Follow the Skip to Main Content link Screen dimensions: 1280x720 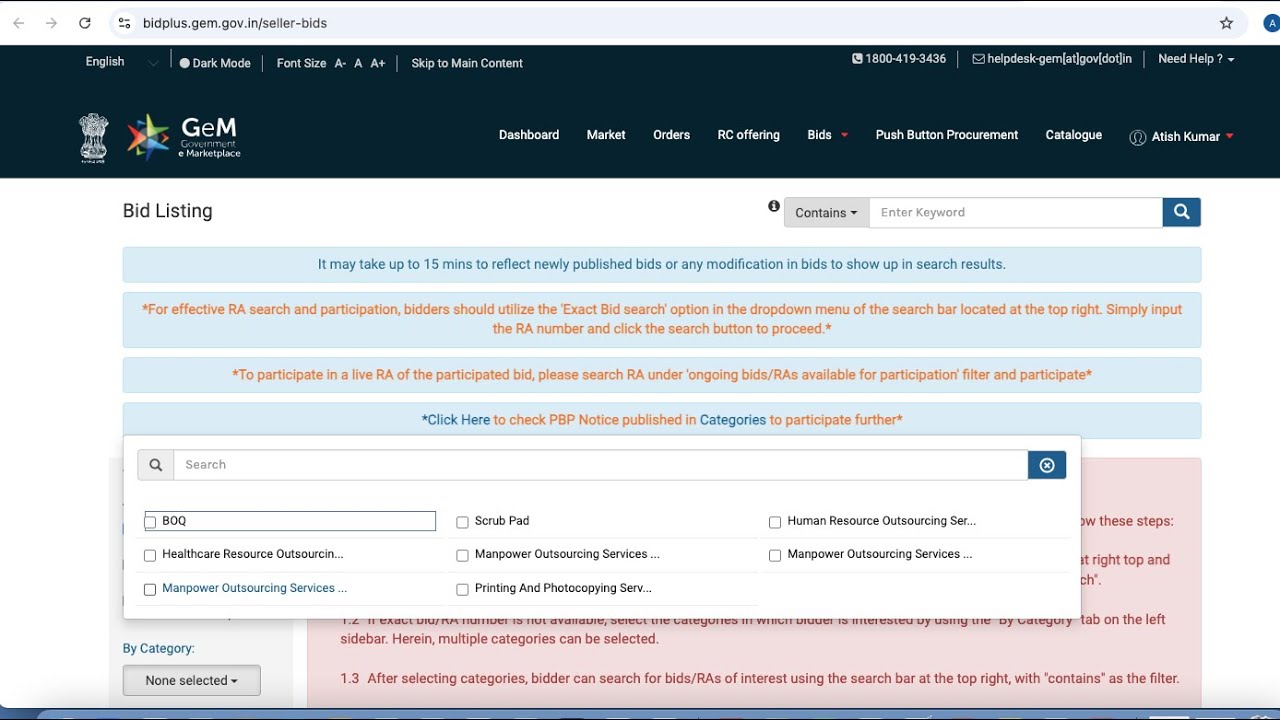tap(467, 63)
